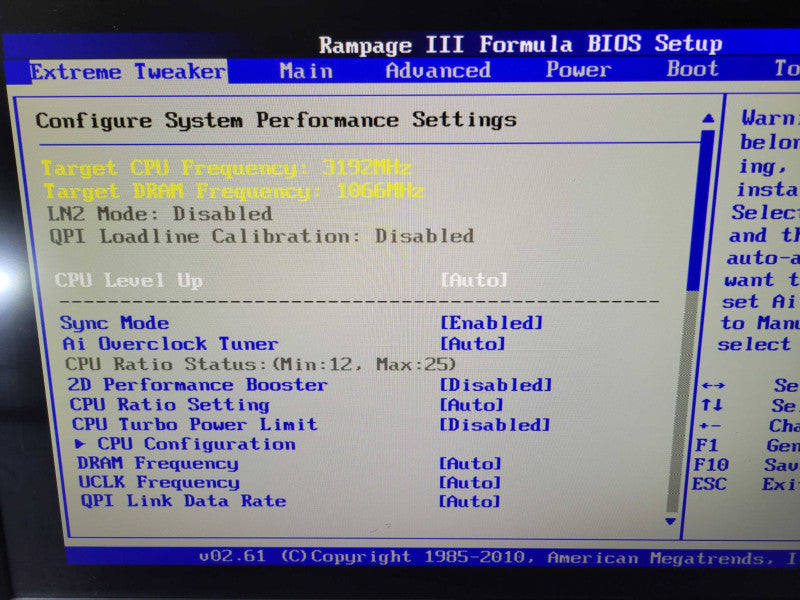Open the CPU Configuration submenu entry

[x=196, y=443]
